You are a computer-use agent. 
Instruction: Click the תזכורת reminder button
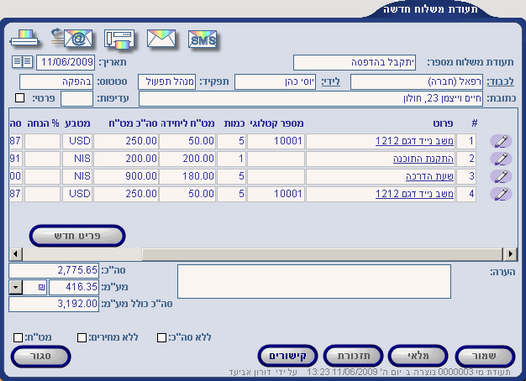tap(353, 356)
